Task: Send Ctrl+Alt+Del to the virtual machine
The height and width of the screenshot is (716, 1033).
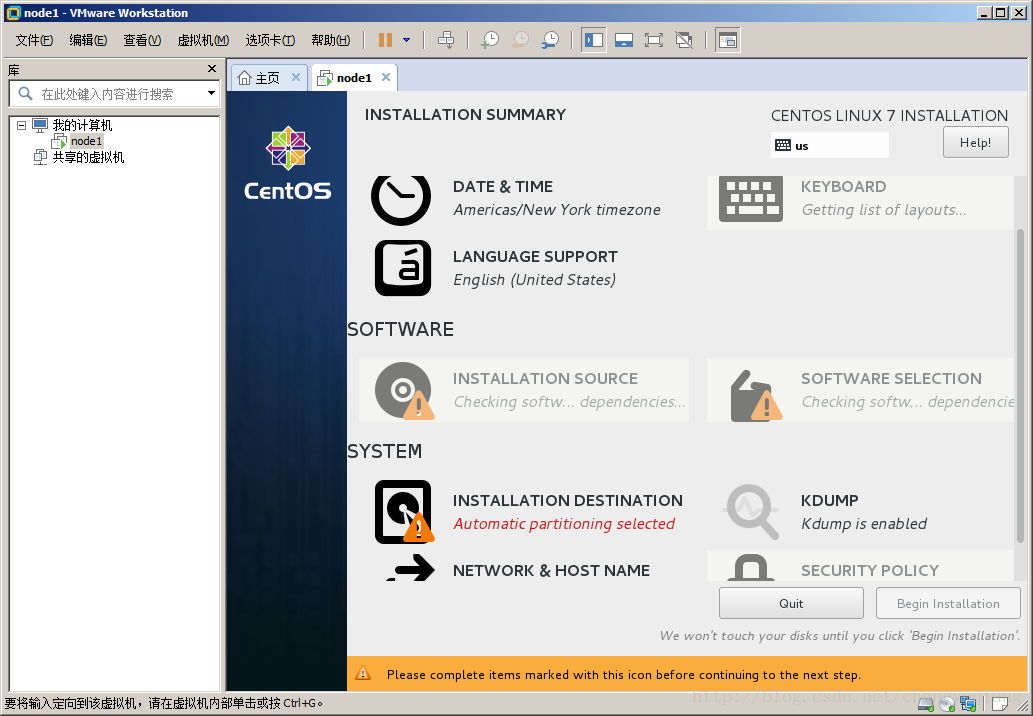Action: (446, 40)
